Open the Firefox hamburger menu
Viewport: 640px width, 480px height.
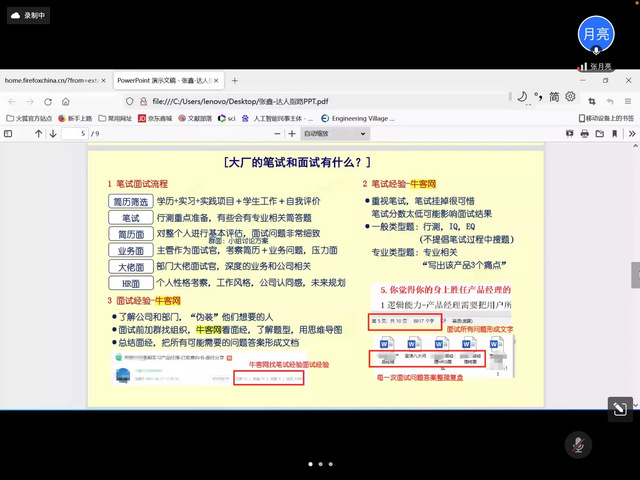(628, 101)
